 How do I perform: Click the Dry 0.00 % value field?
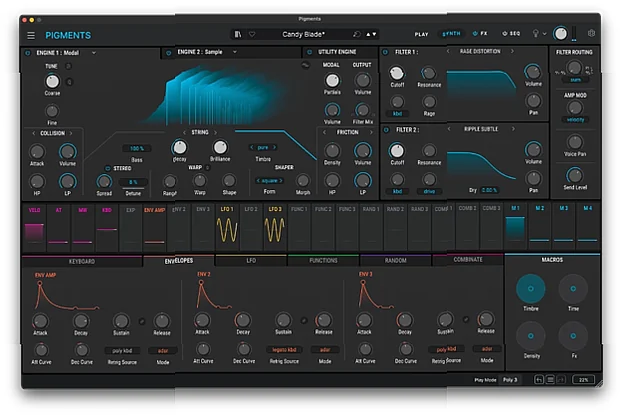(489, 190)
